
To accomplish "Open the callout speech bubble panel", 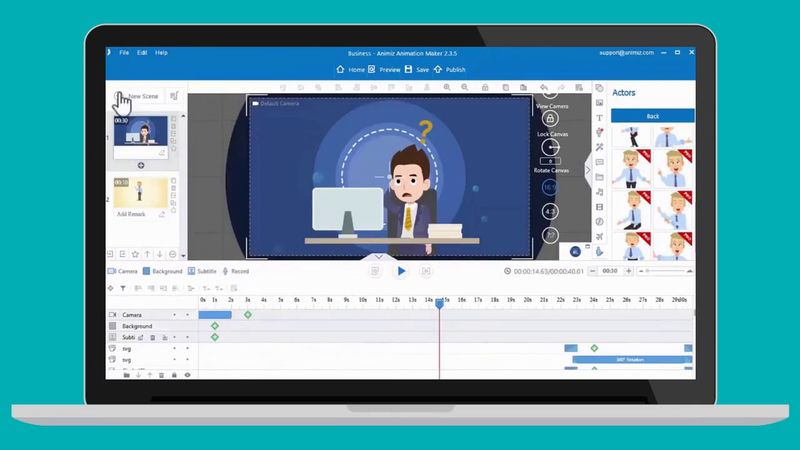I will (x=599, y=162).
